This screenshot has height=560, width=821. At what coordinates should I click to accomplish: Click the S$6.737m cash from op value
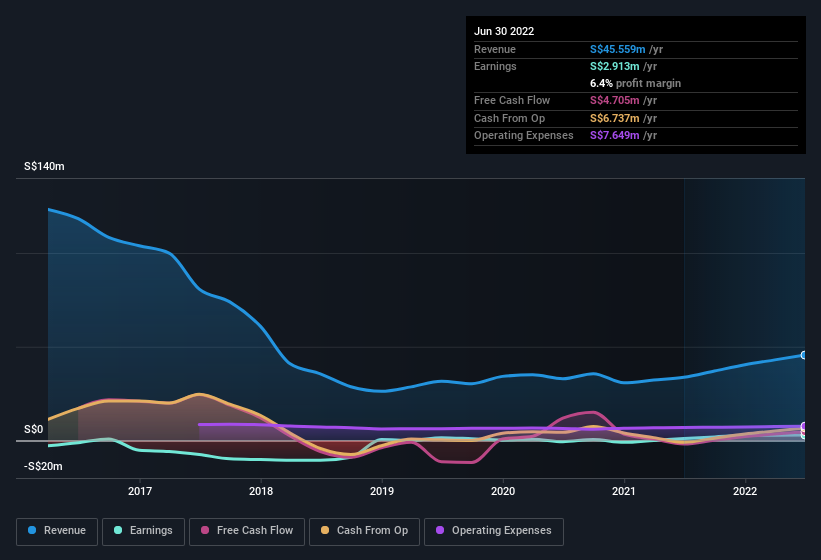click(614, 118)
